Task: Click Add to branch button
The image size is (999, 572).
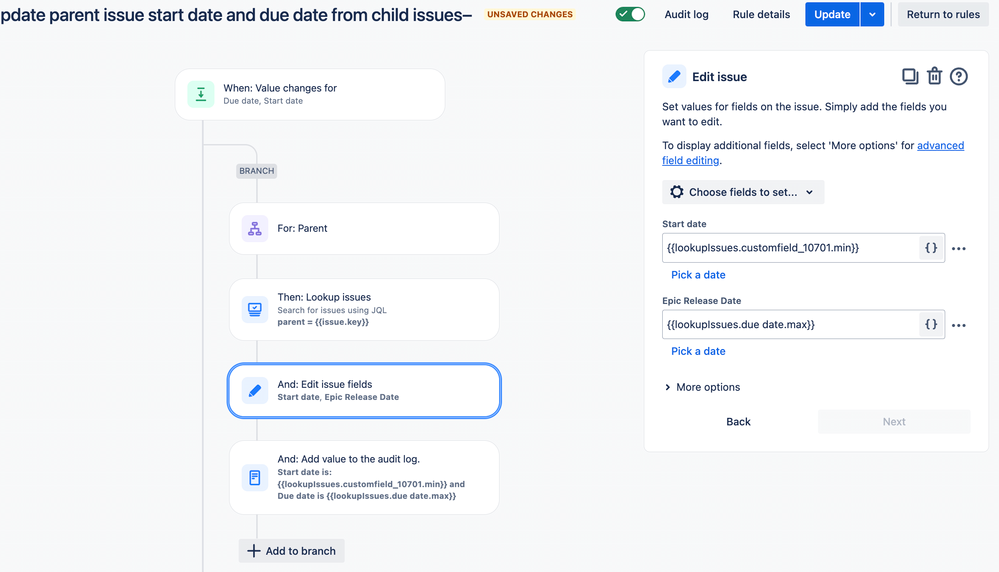Action: coord(292,551)
